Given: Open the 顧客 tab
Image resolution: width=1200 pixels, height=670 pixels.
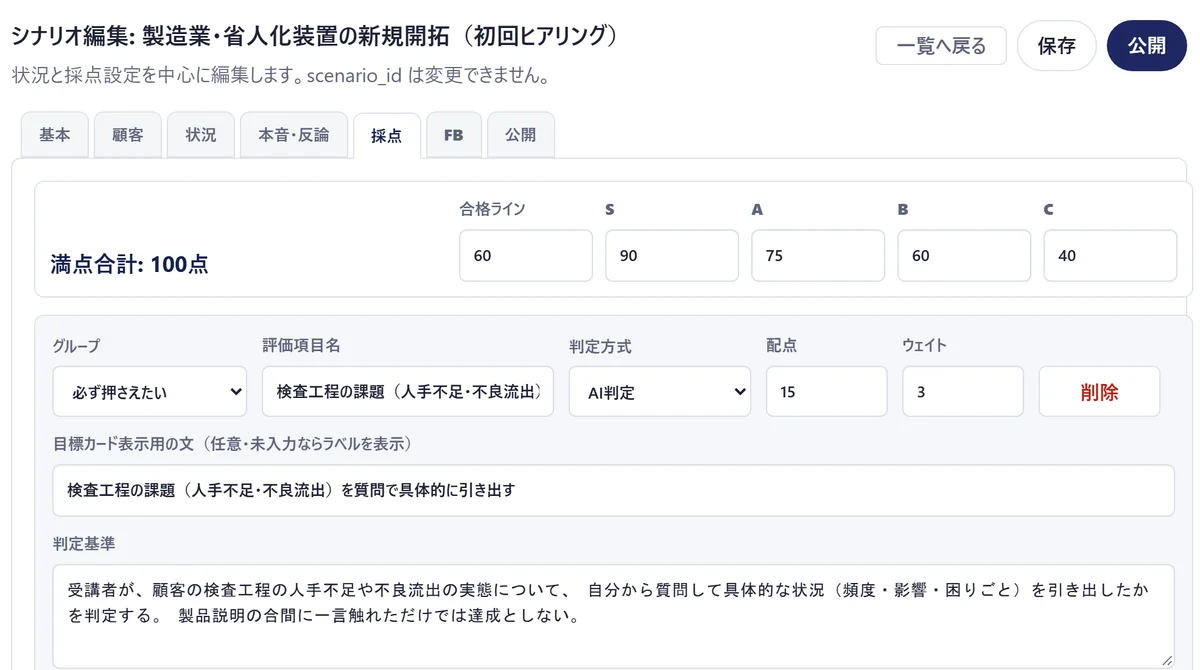Looking at the screenshot, I should 128,135.
